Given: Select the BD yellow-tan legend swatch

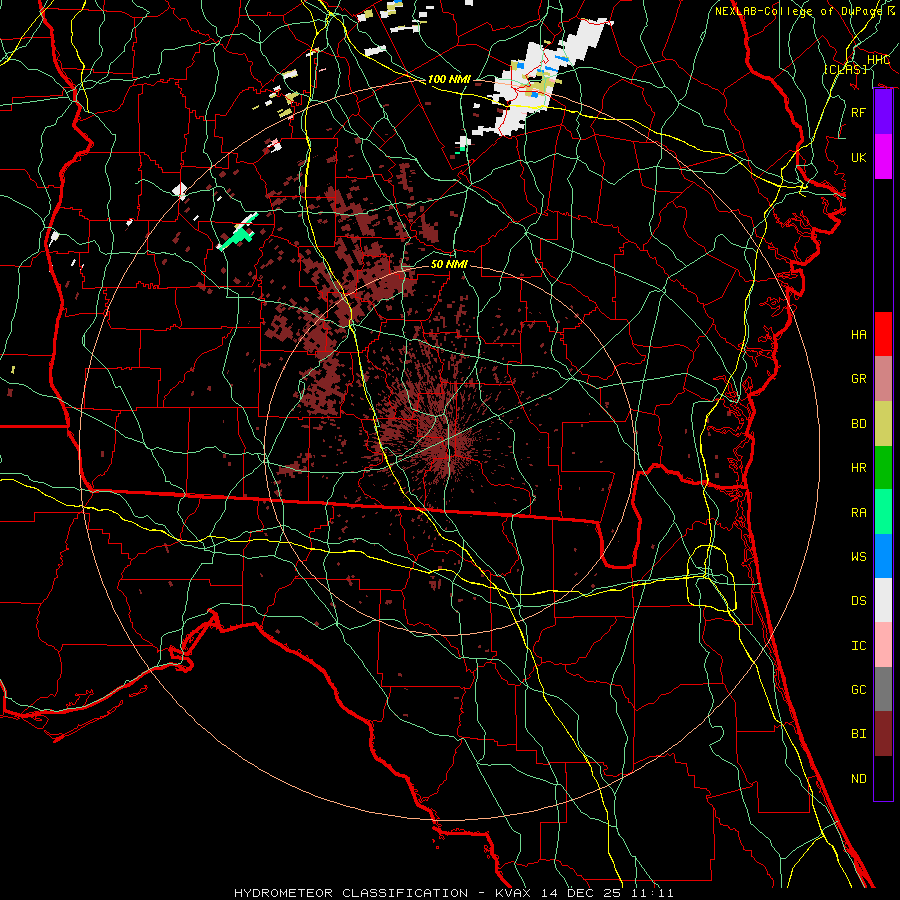Looking at the screenshot, I should pyautogui.click(x=883, y=423).
